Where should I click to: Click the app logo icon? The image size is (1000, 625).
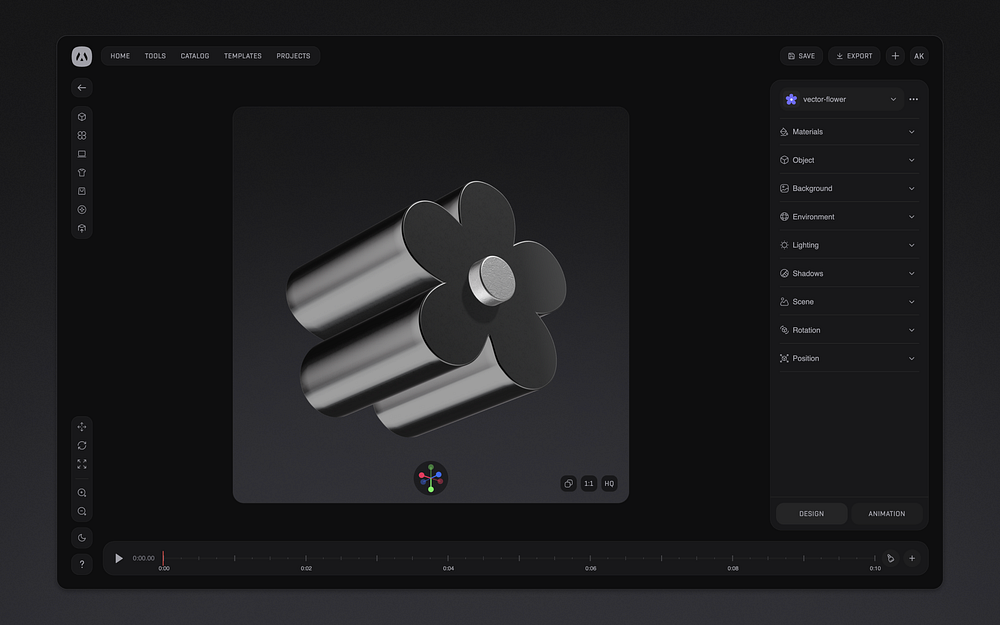point(82,56)
